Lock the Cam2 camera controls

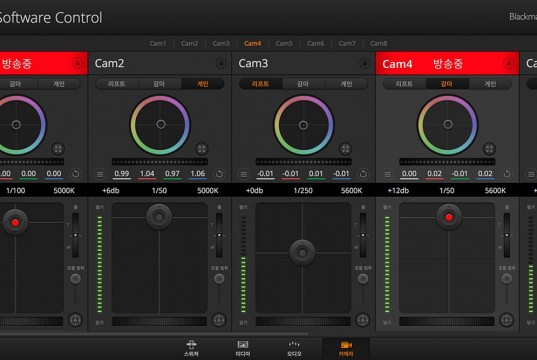click(x=221, y=63)
